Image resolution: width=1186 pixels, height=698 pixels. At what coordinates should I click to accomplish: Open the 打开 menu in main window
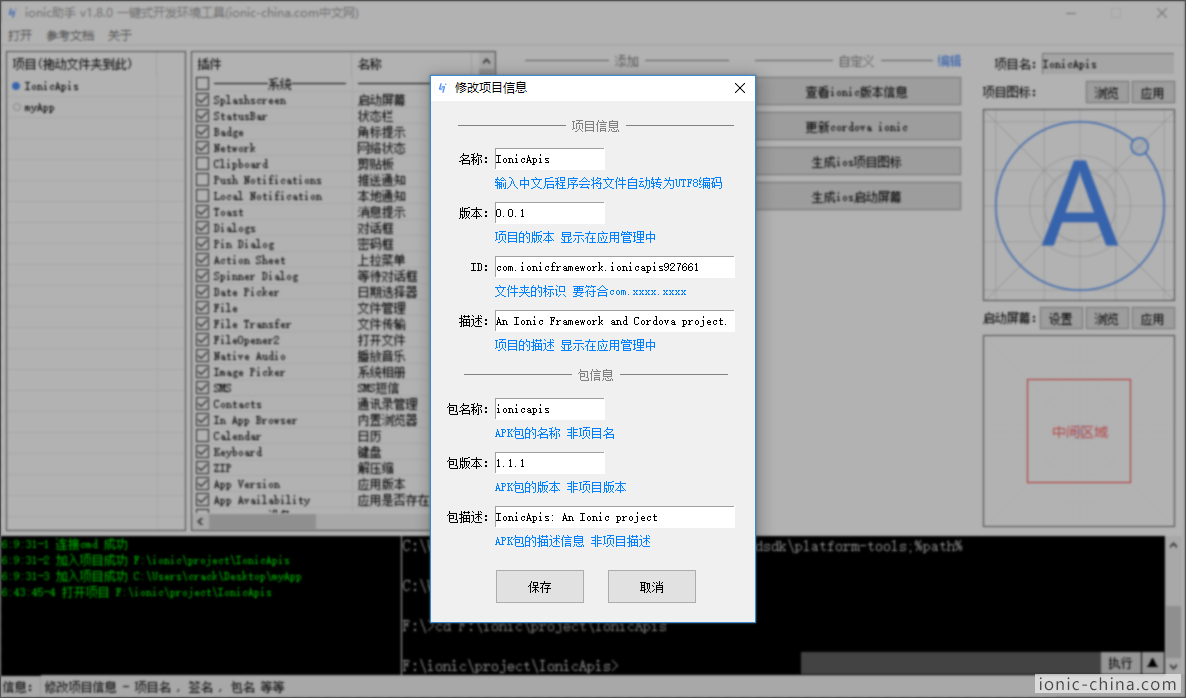tap(20, 36)
